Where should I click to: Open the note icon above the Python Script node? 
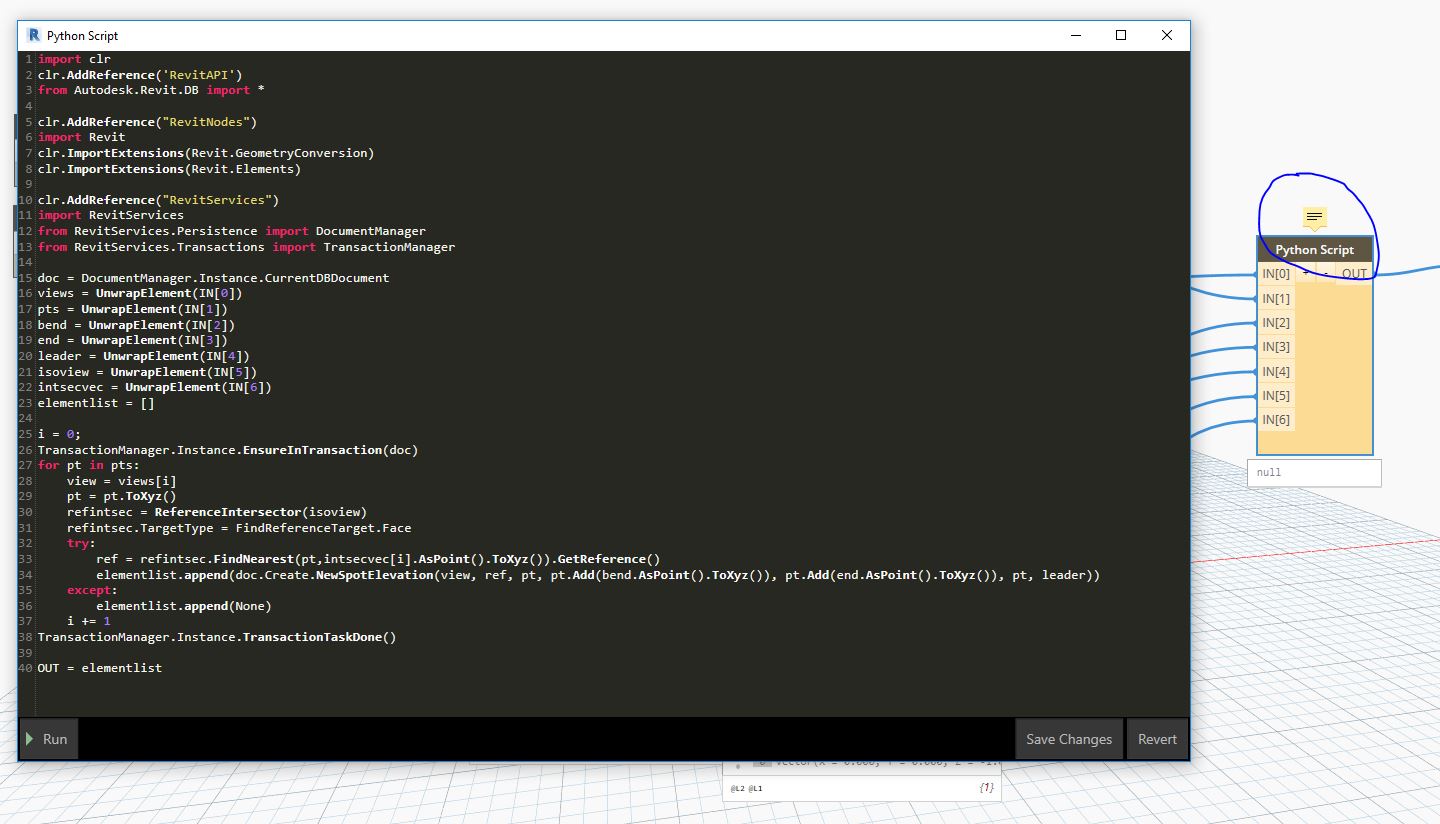point(1315,217)
